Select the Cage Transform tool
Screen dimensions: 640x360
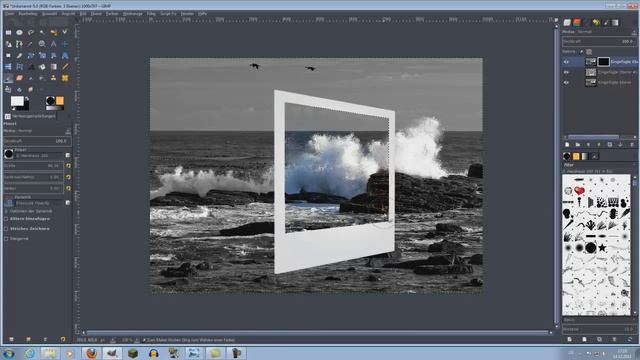[19, 67]
